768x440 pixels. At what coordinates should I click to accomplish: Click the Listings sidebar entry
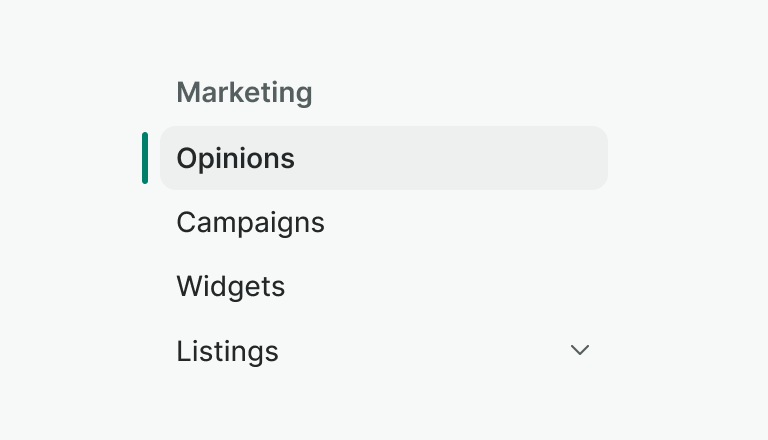tap(228, 352)
